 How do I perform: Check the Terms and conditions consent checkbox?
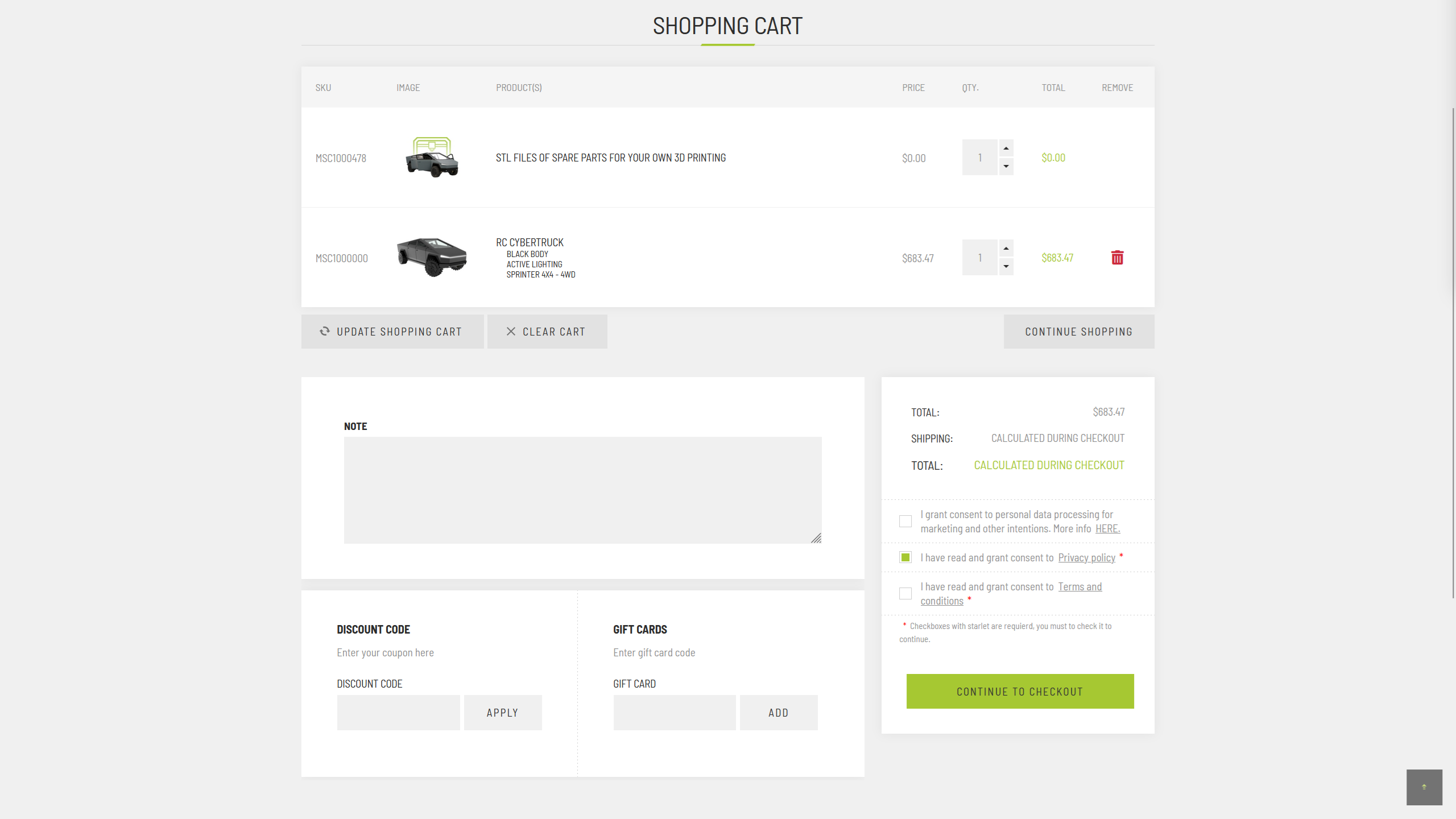tap(905, 593)
